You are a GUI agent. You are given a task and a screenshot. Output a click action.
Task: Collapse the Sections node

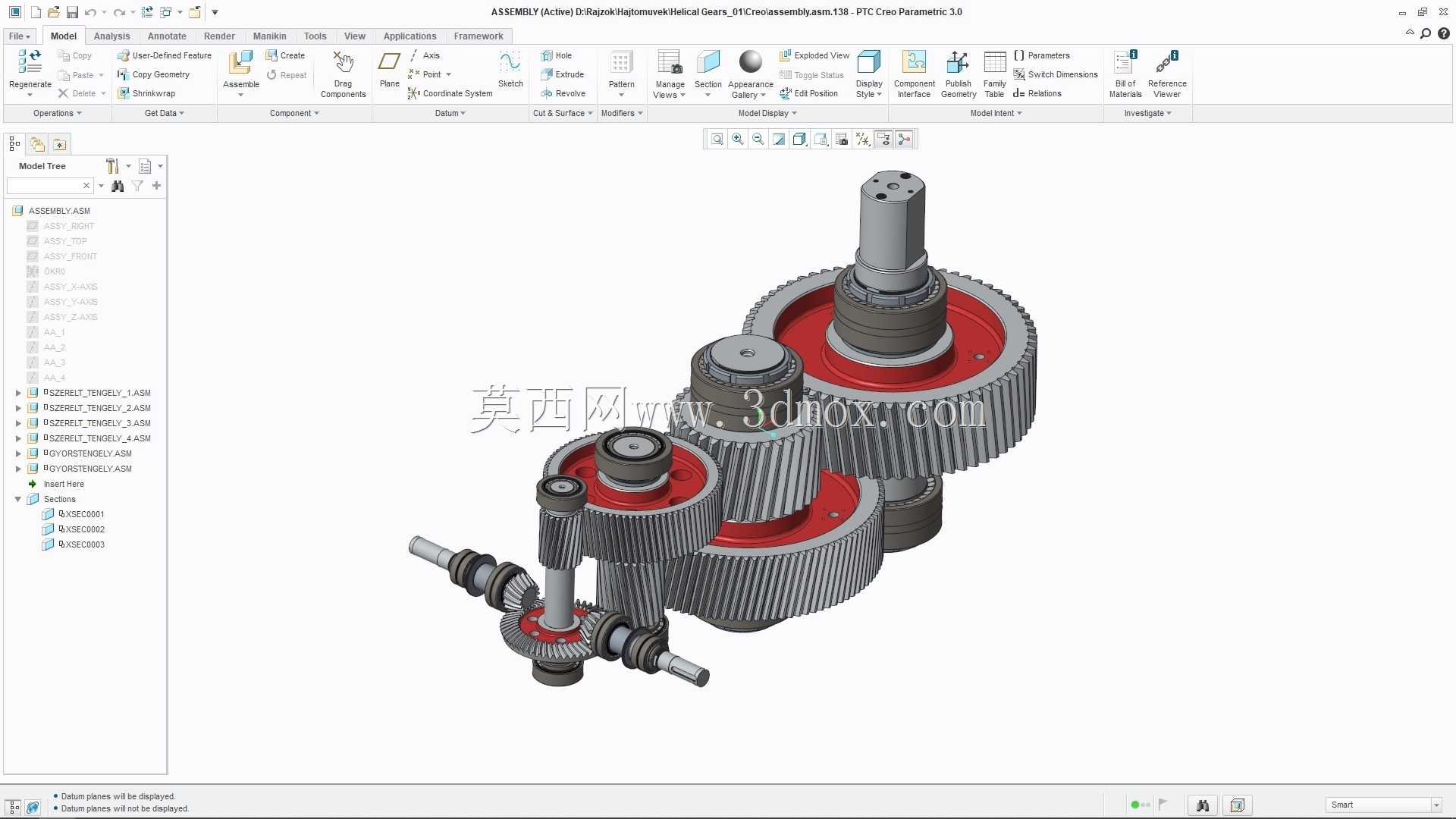[x=18, y=499]
